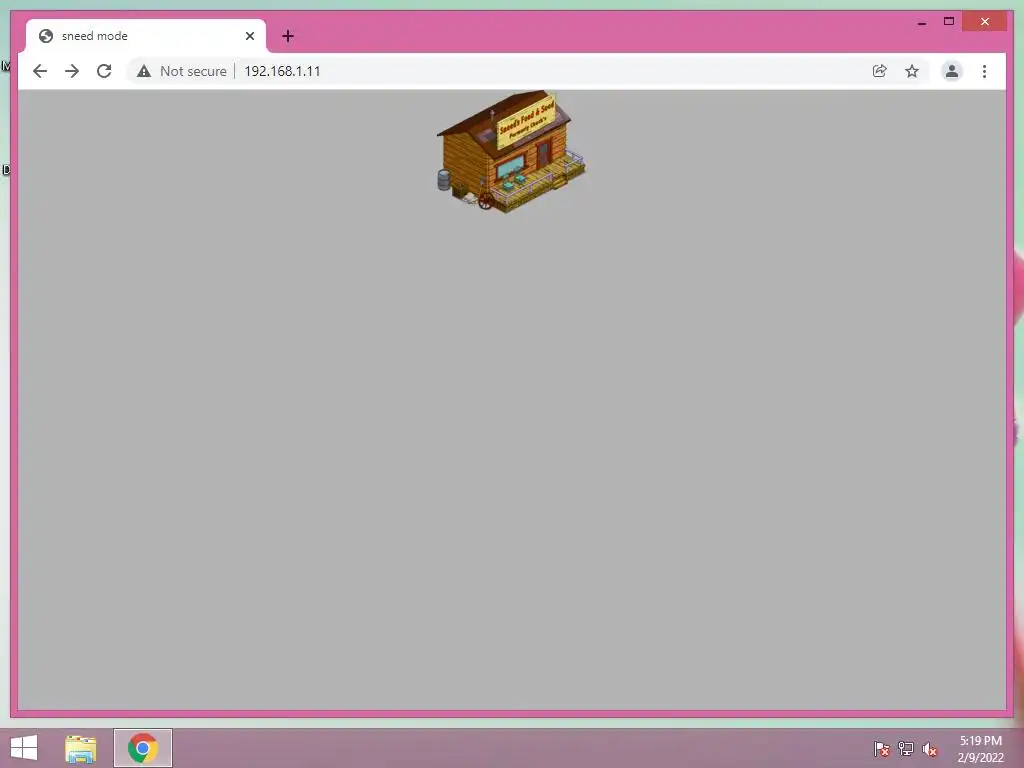Close the sneed mode tab
This screenshot has width=1024, height=768.
249,36
